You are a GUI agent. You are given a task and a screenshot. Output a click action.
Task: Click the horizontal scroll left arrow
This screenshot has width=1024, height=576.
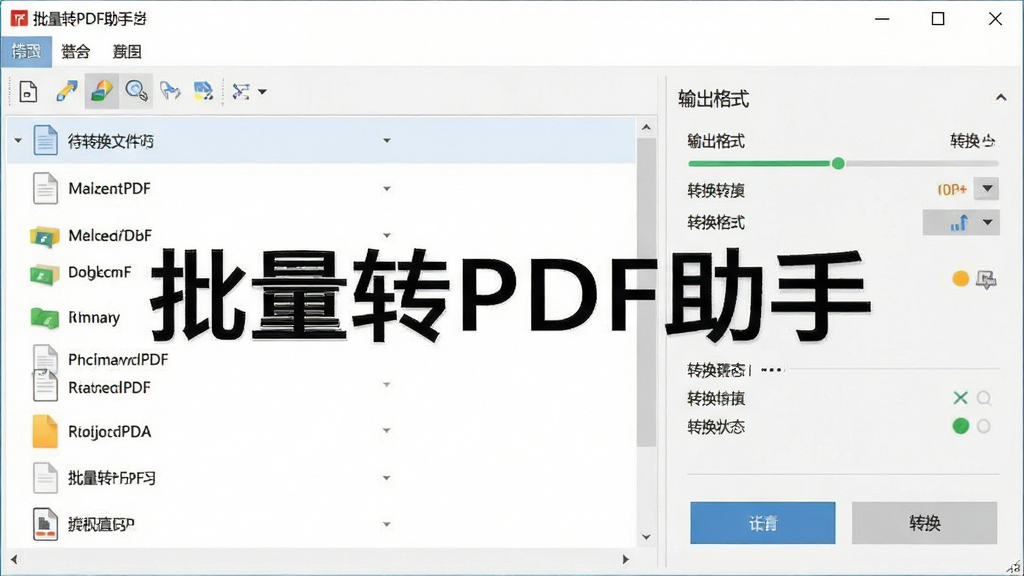[x=14, y=560]
